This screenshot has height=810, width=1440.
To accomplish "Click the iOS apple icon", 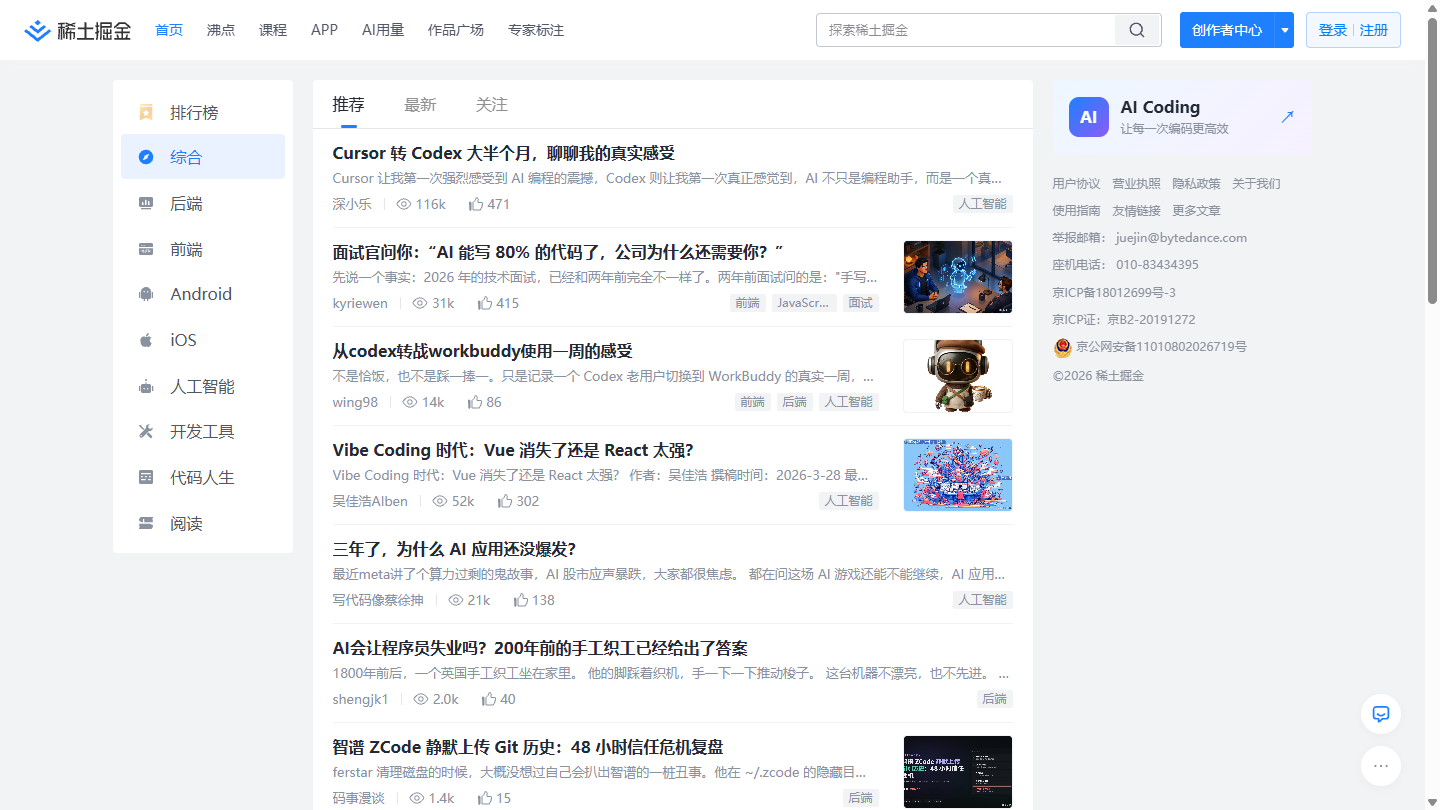I will coord(146,340).
